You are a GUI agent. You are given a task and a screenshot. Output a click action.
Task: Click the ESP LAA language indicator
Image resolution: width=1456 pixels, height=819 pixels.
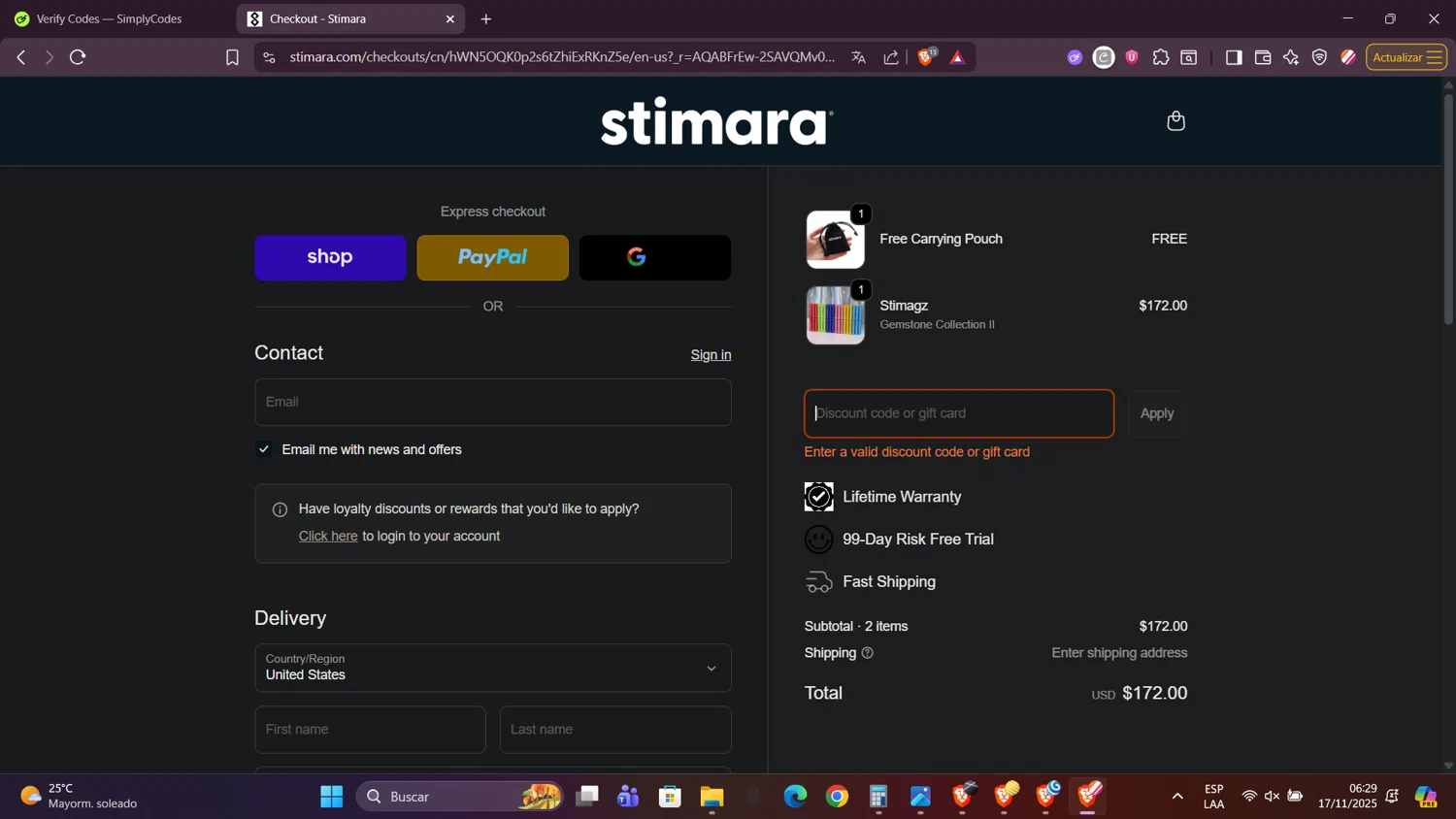click(1213, 797)
